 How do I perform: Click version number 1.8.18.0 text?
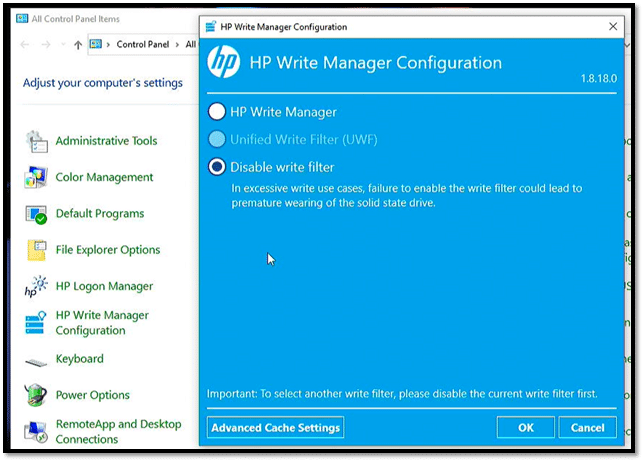coord(598,78)
